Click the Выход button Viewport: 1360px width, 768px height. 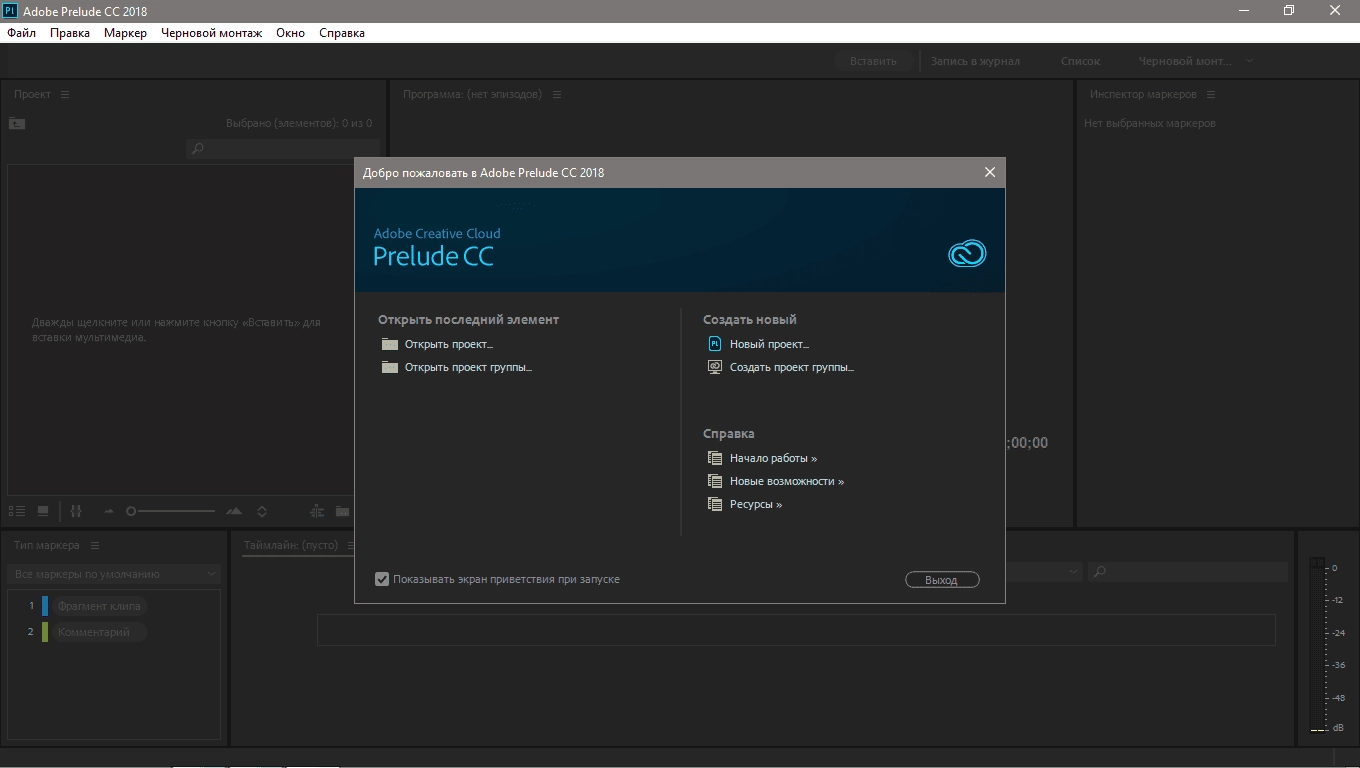click(x=942, y=580)
